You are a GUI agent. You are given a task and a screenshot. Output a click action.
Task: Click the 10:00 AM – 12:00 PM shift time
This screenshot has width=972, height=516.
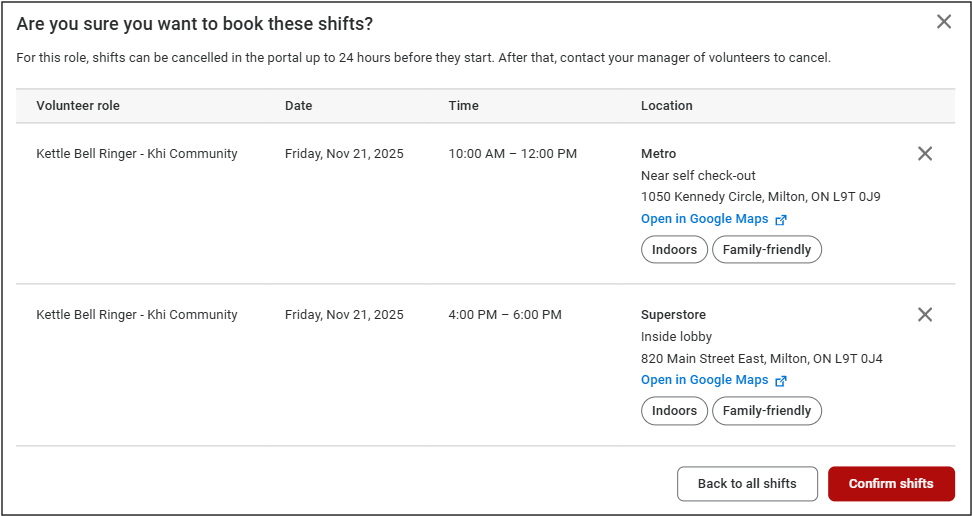click(512, 154)
